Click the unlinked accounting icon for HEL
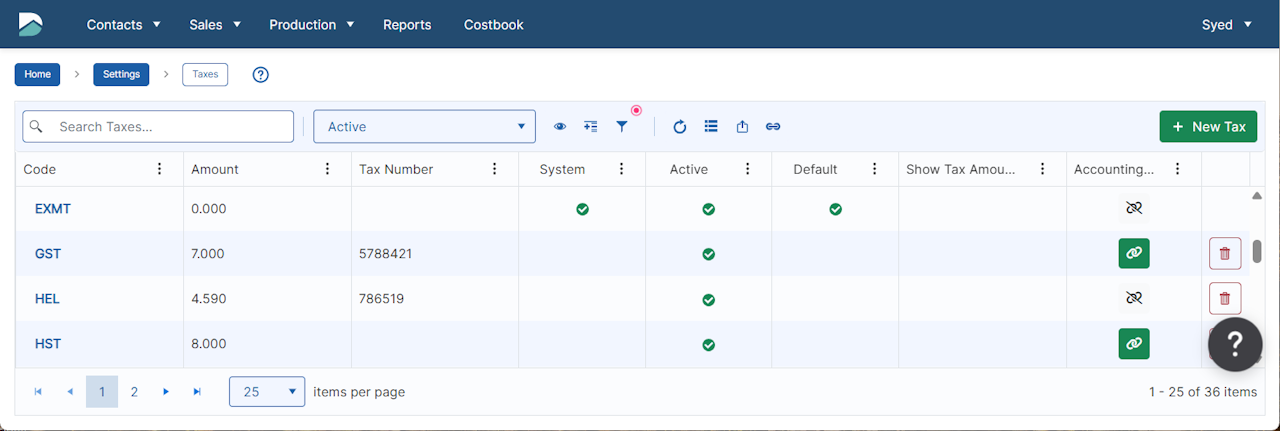Viewport: 1280px width, 431px height. point(1133,298)
